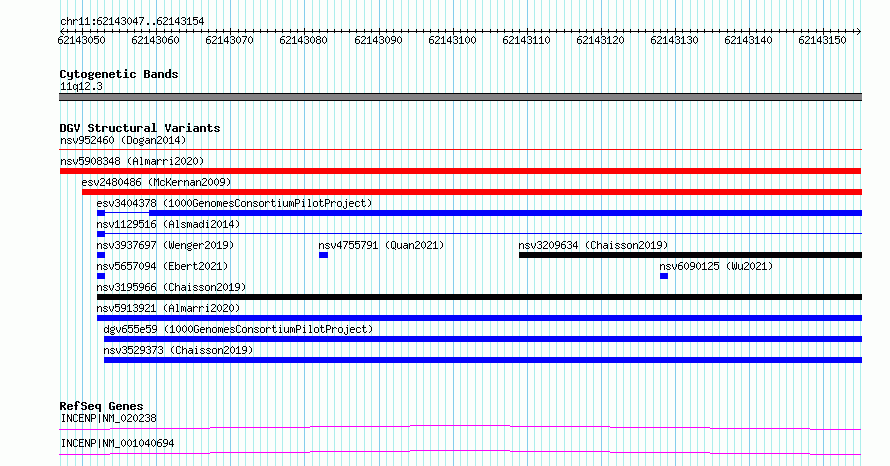Click ruler position 62143090
Screen dimensions: 890x466
click(x=378, y=40)
